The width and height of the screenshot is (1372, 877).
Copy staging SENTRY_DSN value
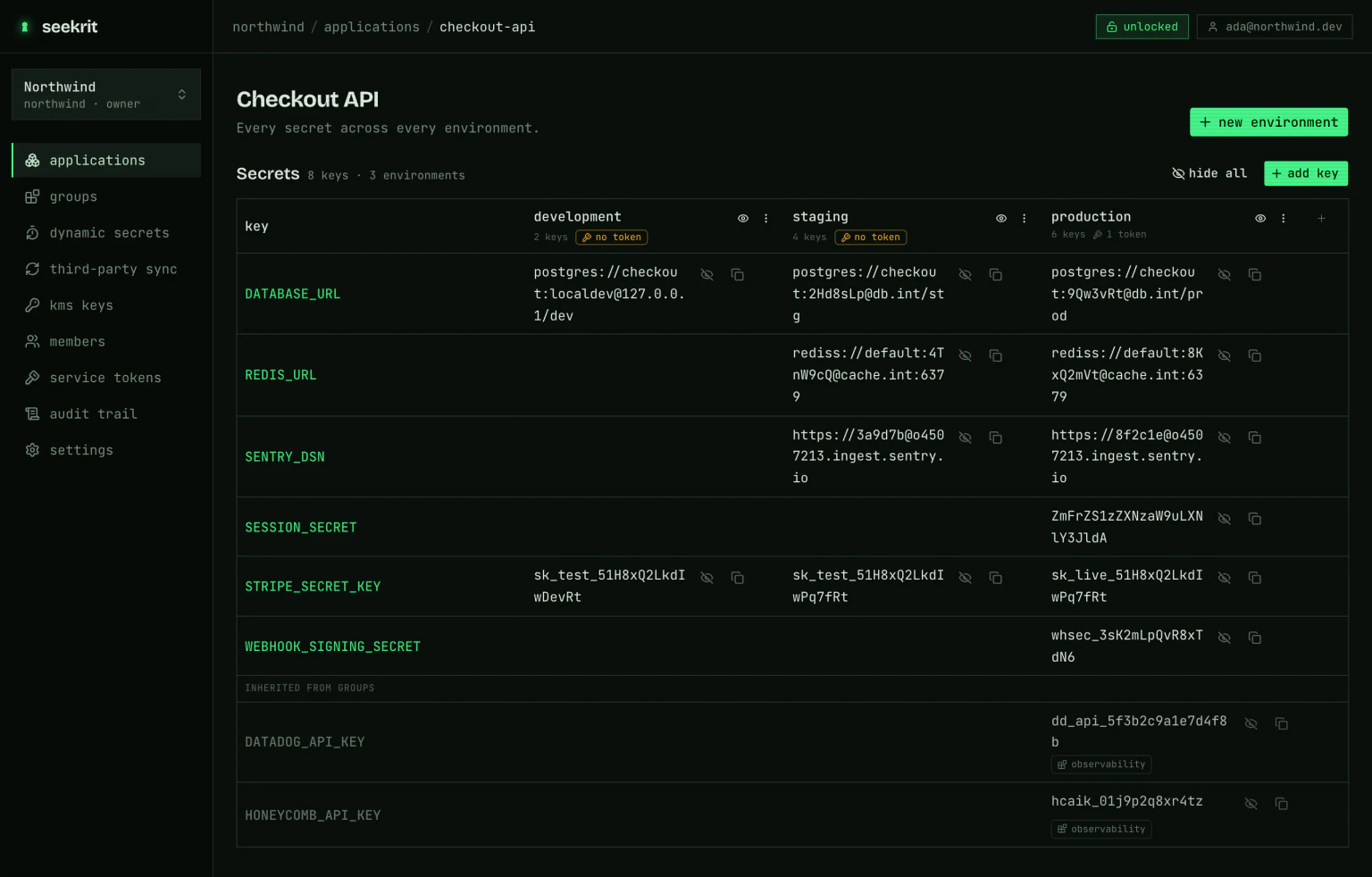[x=995, y=438]
